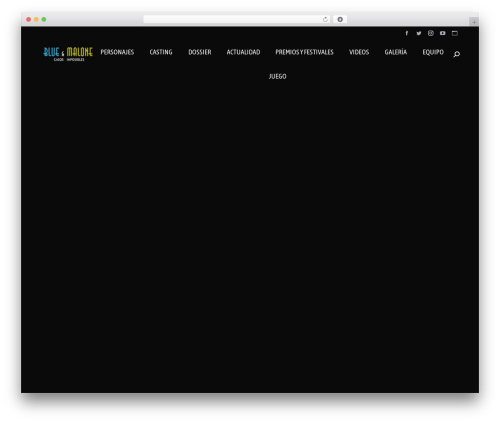Open the site search magnifier
The height and width of the screenshot is (423, 500).
click(457, 54)
